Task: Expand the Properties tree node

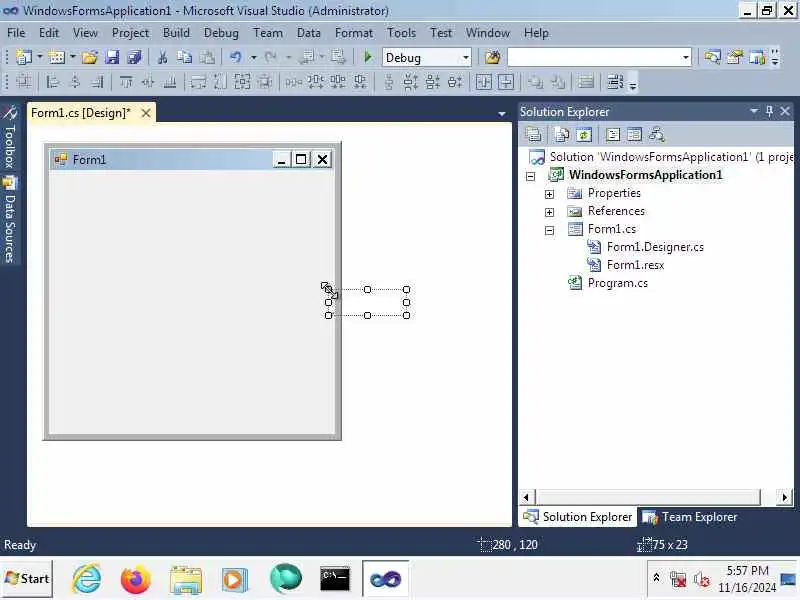Action: [549, 194]
